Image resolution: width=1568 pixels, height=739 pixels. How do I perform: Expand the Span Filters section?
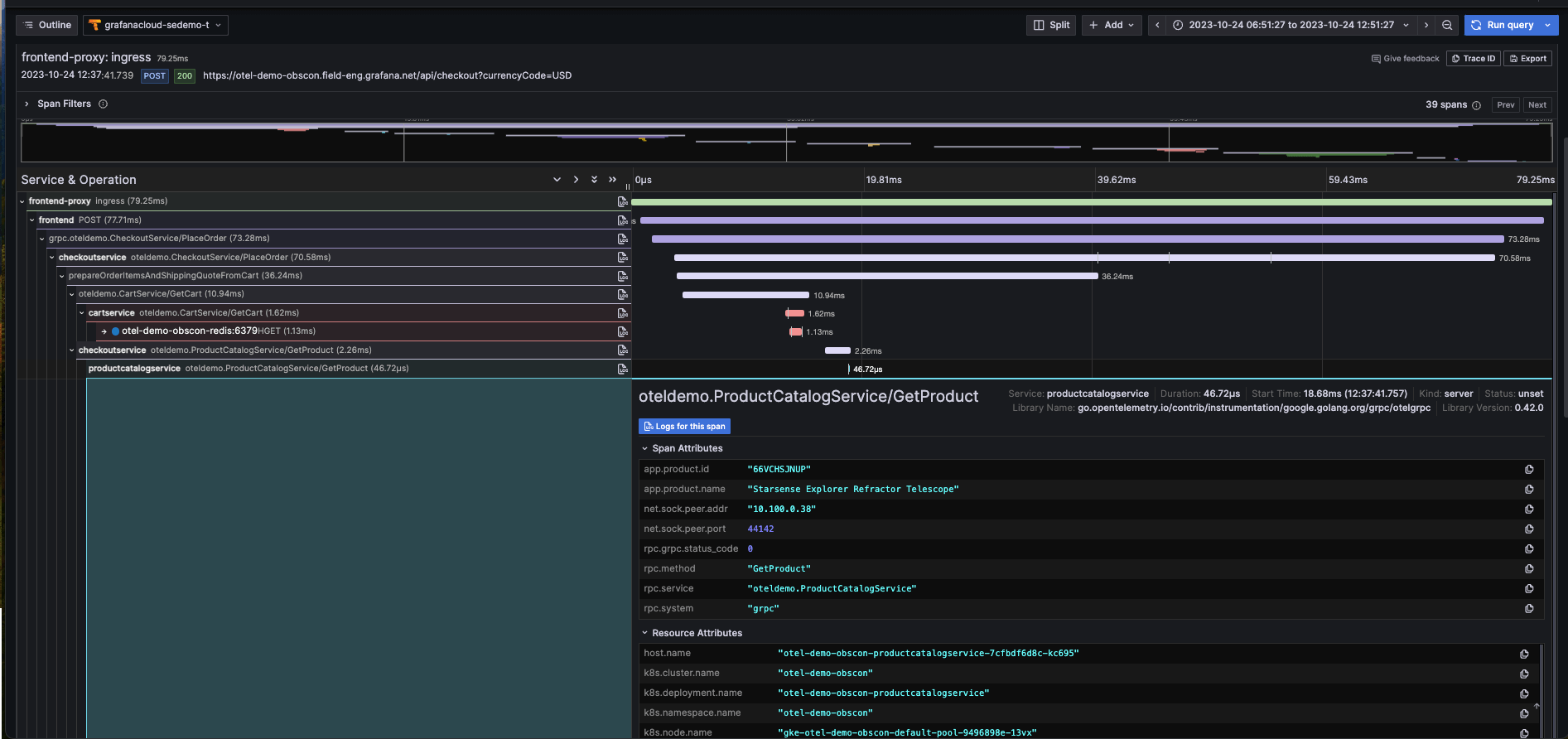[x=27, y=104]
